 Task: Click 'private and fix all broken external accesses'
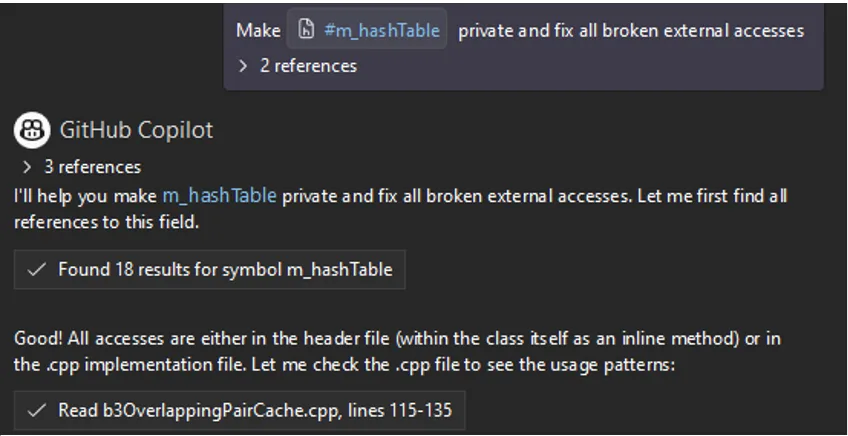click(x=631, y=30)
